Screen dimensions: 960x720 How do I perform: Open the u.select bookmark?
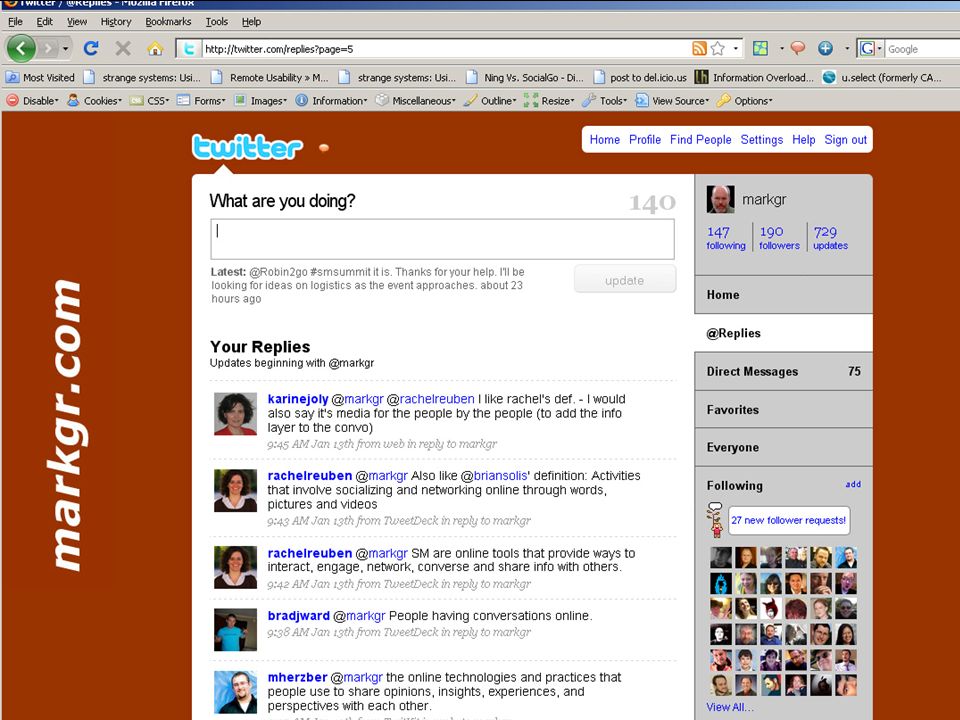882,77
